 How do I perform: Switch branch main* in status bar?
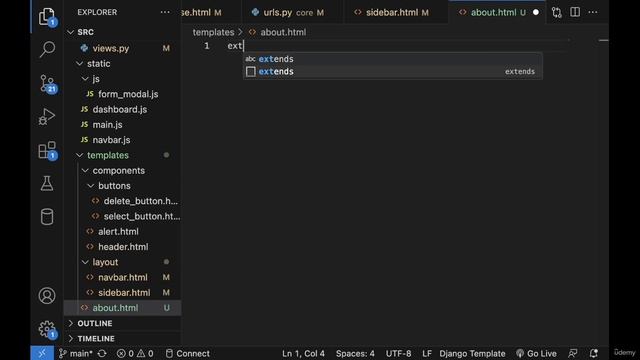point(76,353)
